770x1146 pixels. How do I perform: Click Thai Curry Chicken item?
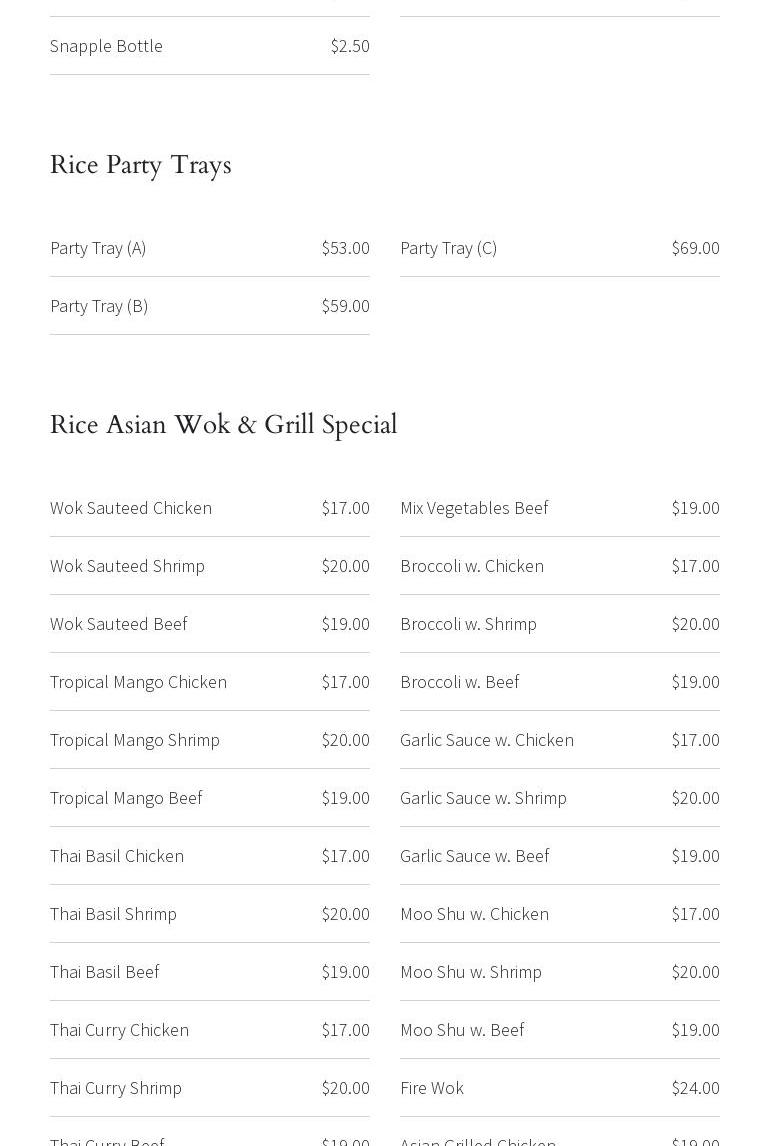coord(119,1030)
